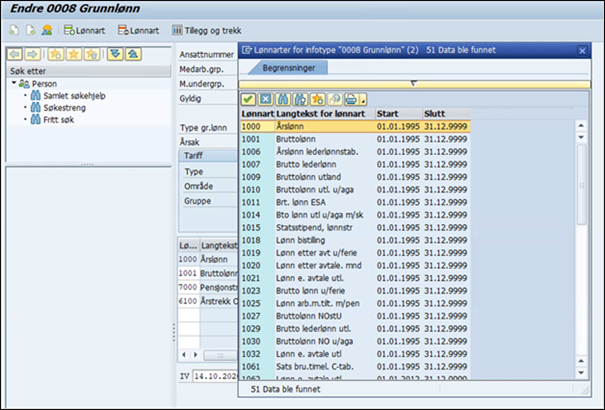The width and height of the screenshot is (605, 410).
Task: Click the IV date field 14.10.20
Action: (216, 376)
